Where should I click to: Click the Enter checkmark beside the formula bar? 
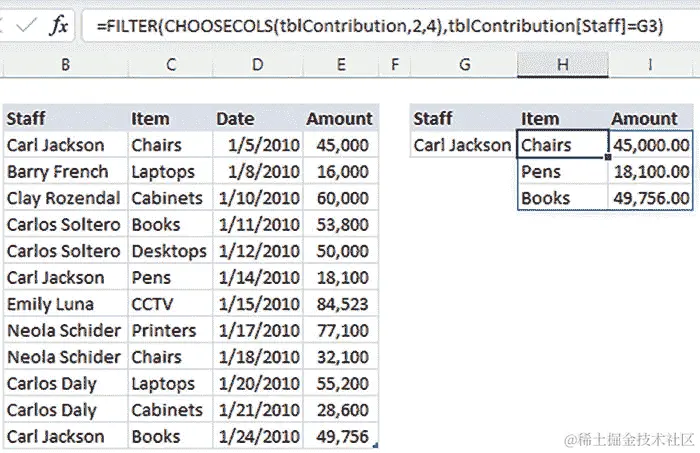[25, 25]
